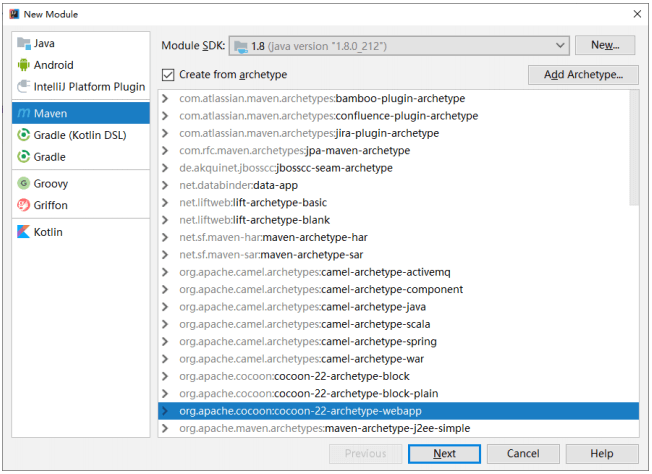
Task: Expand the jbosscc-seam-archetype node
Action: click(165, 168)
